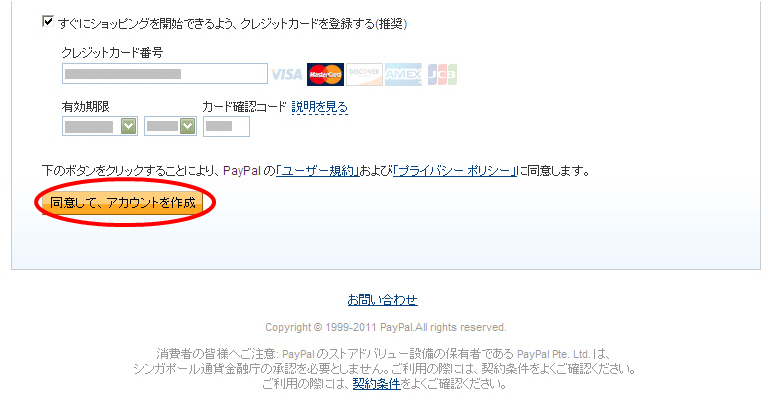Click the JCB card logo

pyautogui.click(x=442, y=74)
